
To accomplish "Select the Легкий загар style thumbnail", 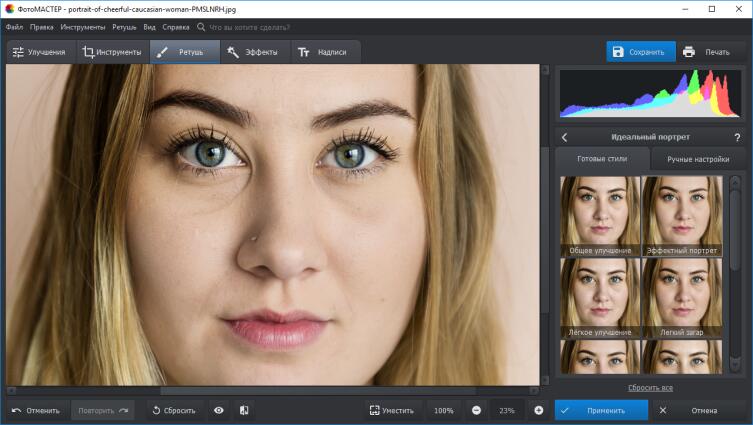I will coord(682,296).
